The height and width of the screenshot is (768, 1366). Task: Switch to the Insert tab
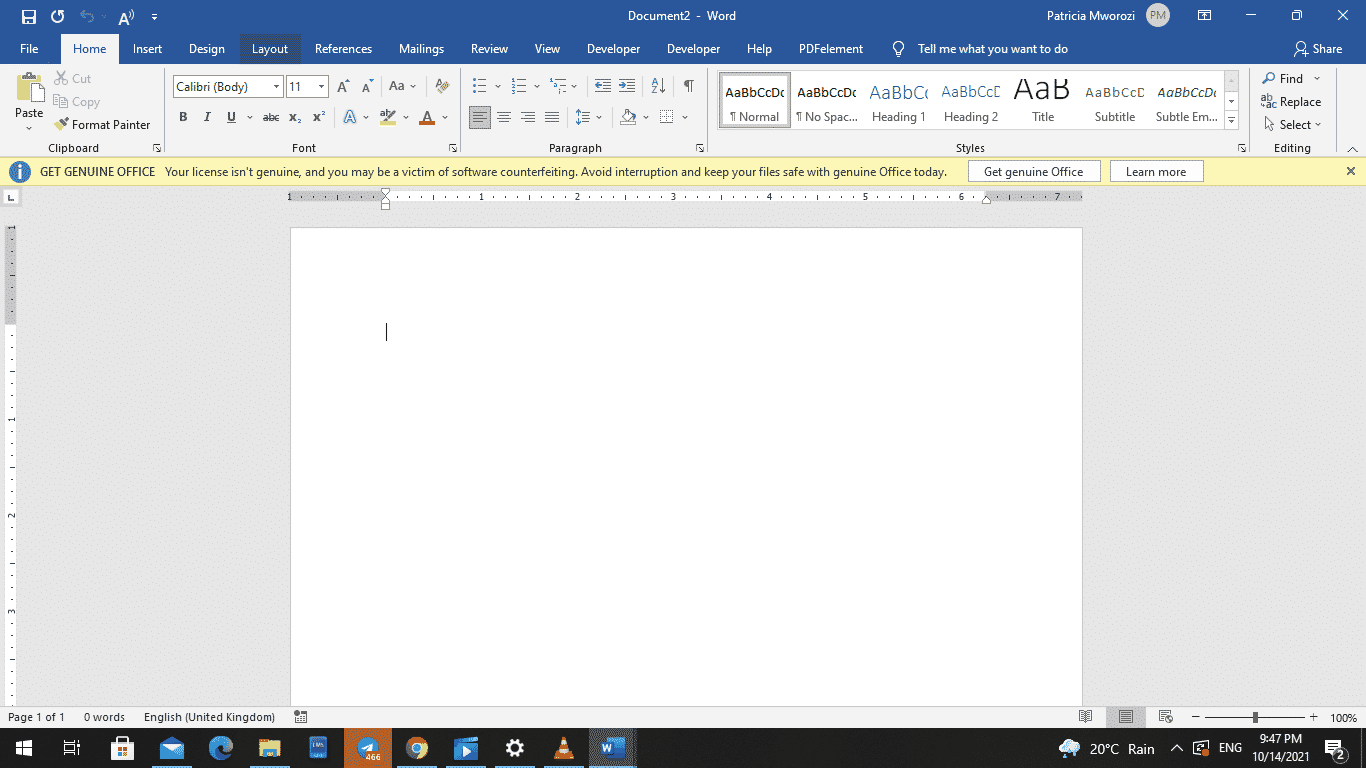point(147,48)
